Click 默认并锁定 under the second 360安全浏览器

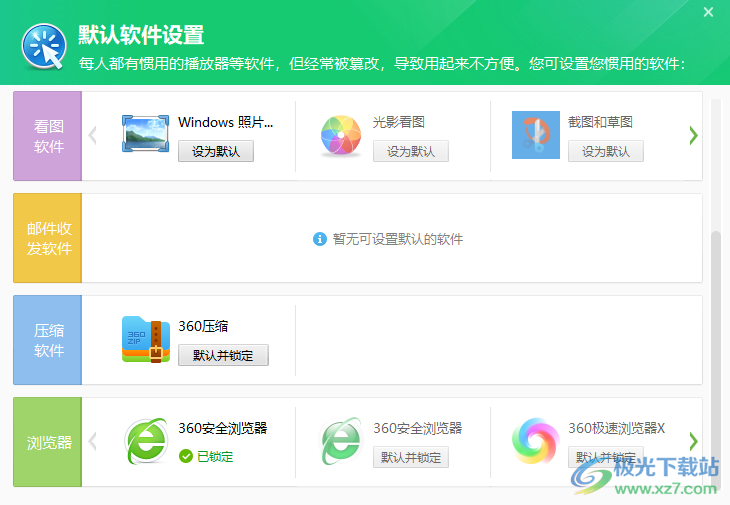pos(411,457)
